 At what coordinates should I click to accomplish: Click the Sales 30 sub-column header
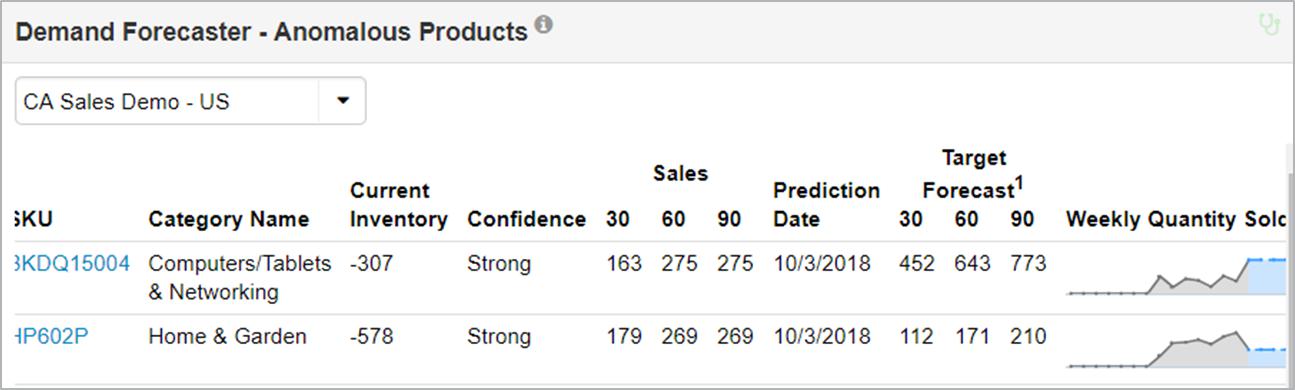tap(618, 219)
